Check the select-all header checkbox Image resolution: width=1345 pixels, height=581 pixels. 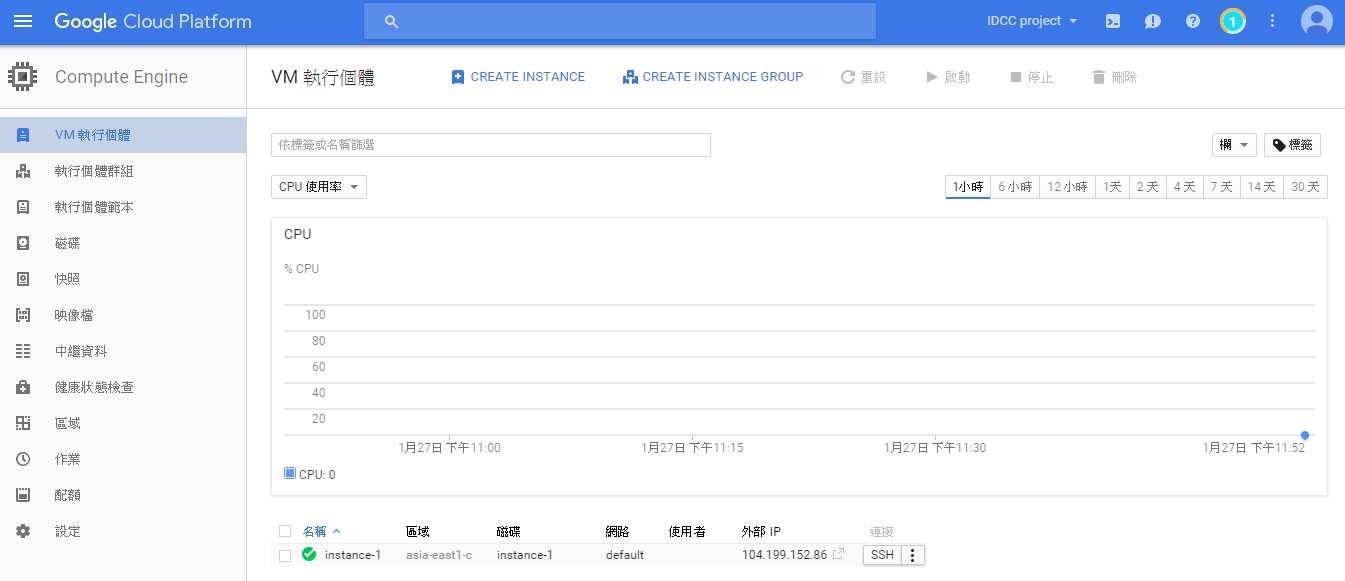[x=285, y=531]
